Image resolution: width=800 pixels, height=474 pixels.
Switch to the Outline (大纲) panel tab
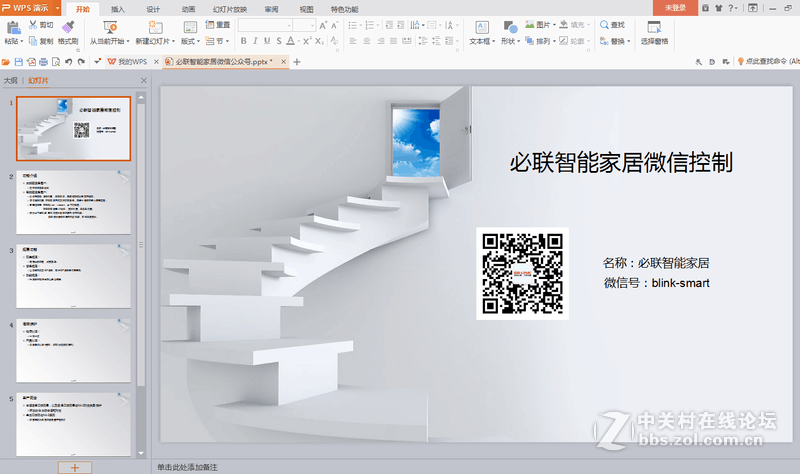10,81
